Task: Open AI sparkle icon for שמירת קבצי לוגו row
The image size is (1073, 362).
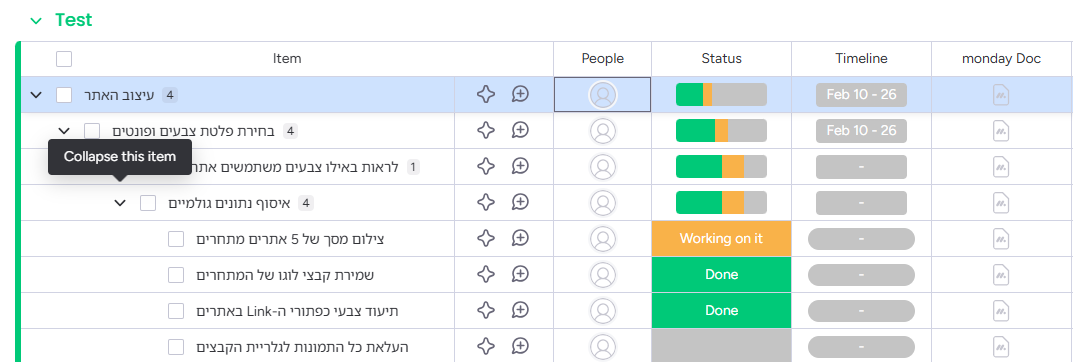Action: coord(485,274)
